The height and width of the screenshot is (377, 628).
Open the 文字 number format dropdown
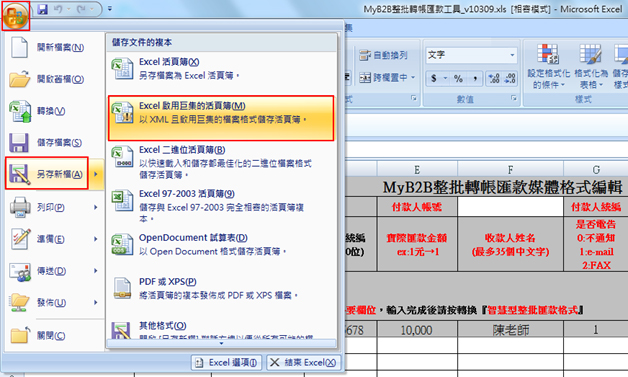[x=512, y=55]
